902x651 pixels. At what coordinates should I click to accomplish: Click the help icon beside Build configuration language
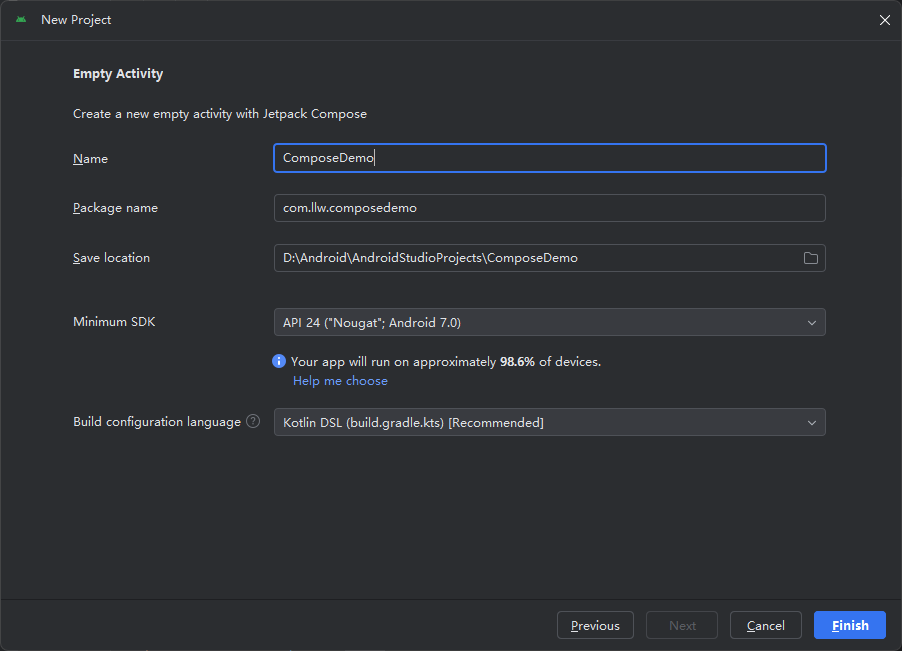coord(251,421)
